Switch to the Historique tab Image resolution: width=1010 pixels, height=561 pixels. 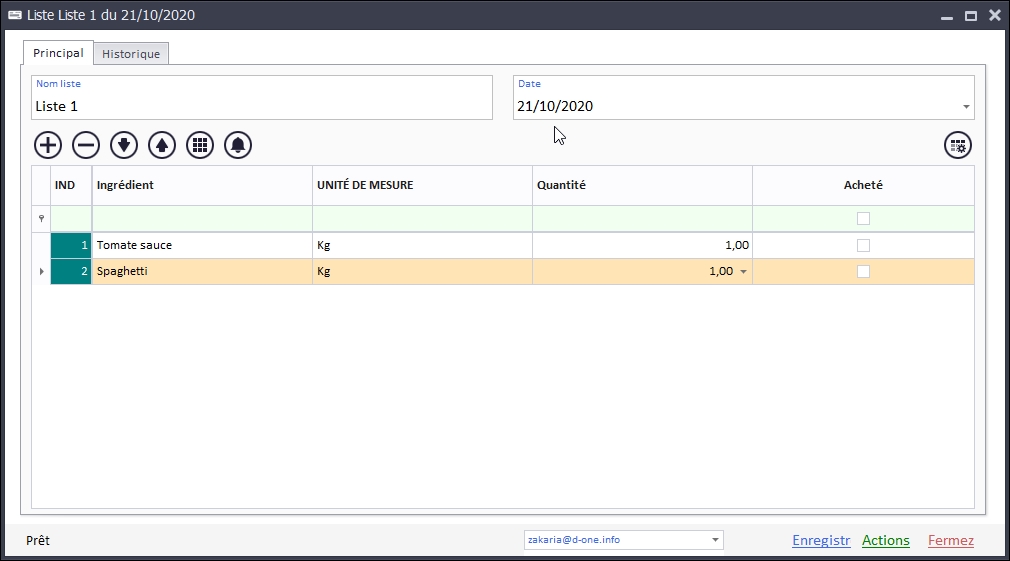tap(131, 54)
